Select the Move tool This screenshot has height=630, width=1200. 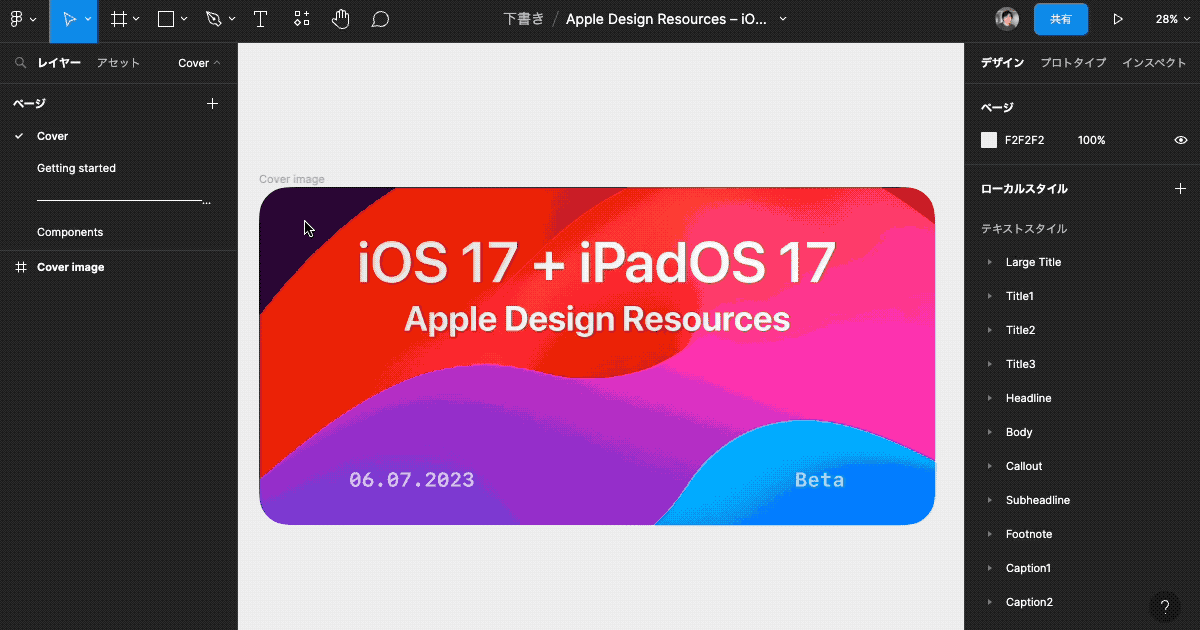pos(68,18)
